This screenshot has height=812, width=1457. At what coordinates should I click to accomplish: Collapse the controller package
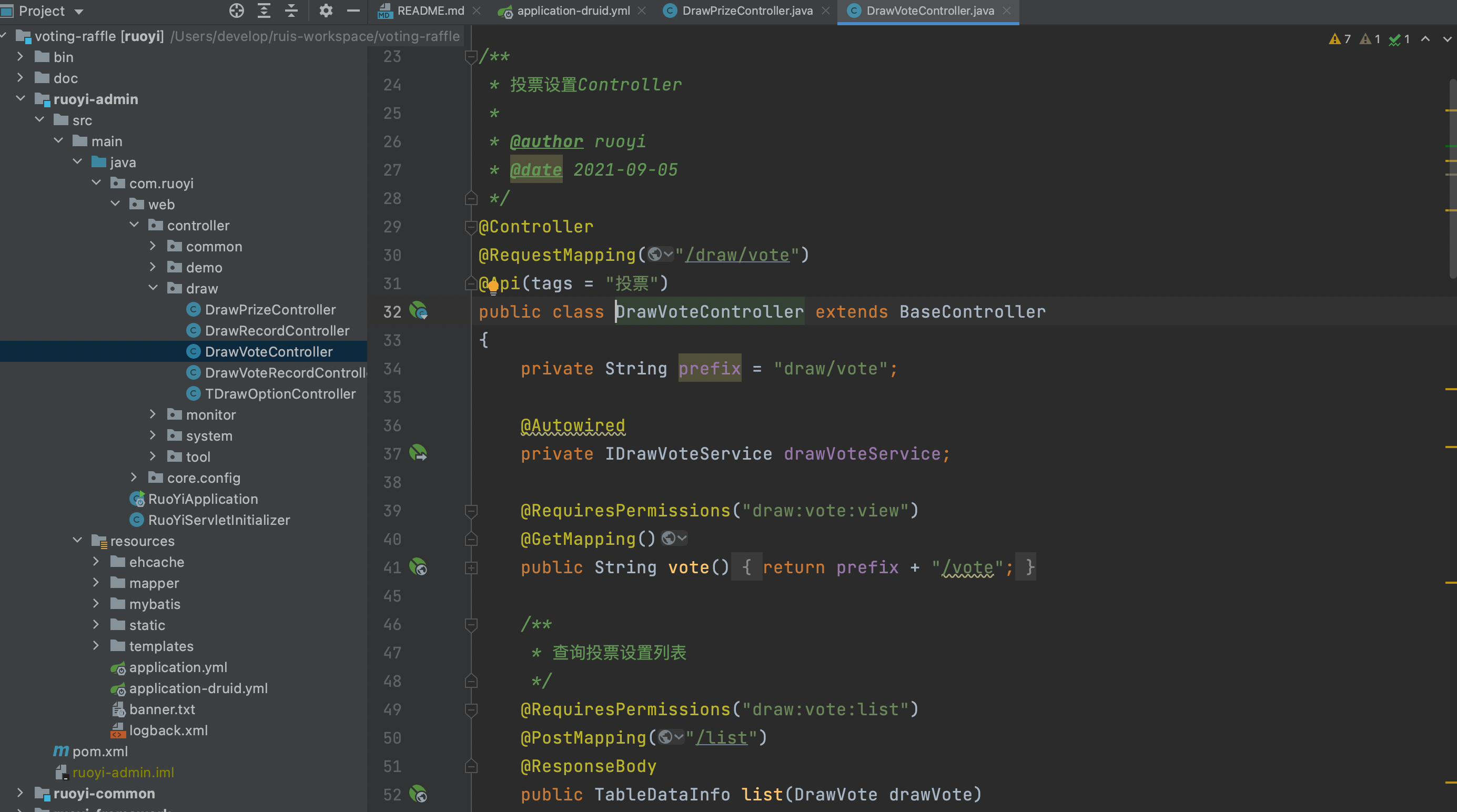[x=134, y=225]
